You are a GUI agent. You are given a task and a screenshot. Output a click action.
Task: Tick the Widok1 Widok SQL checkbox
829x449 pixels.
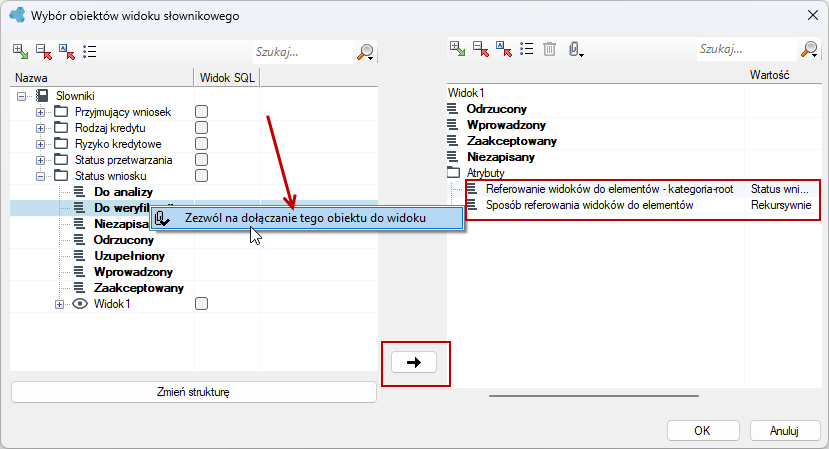pos(201,304)
